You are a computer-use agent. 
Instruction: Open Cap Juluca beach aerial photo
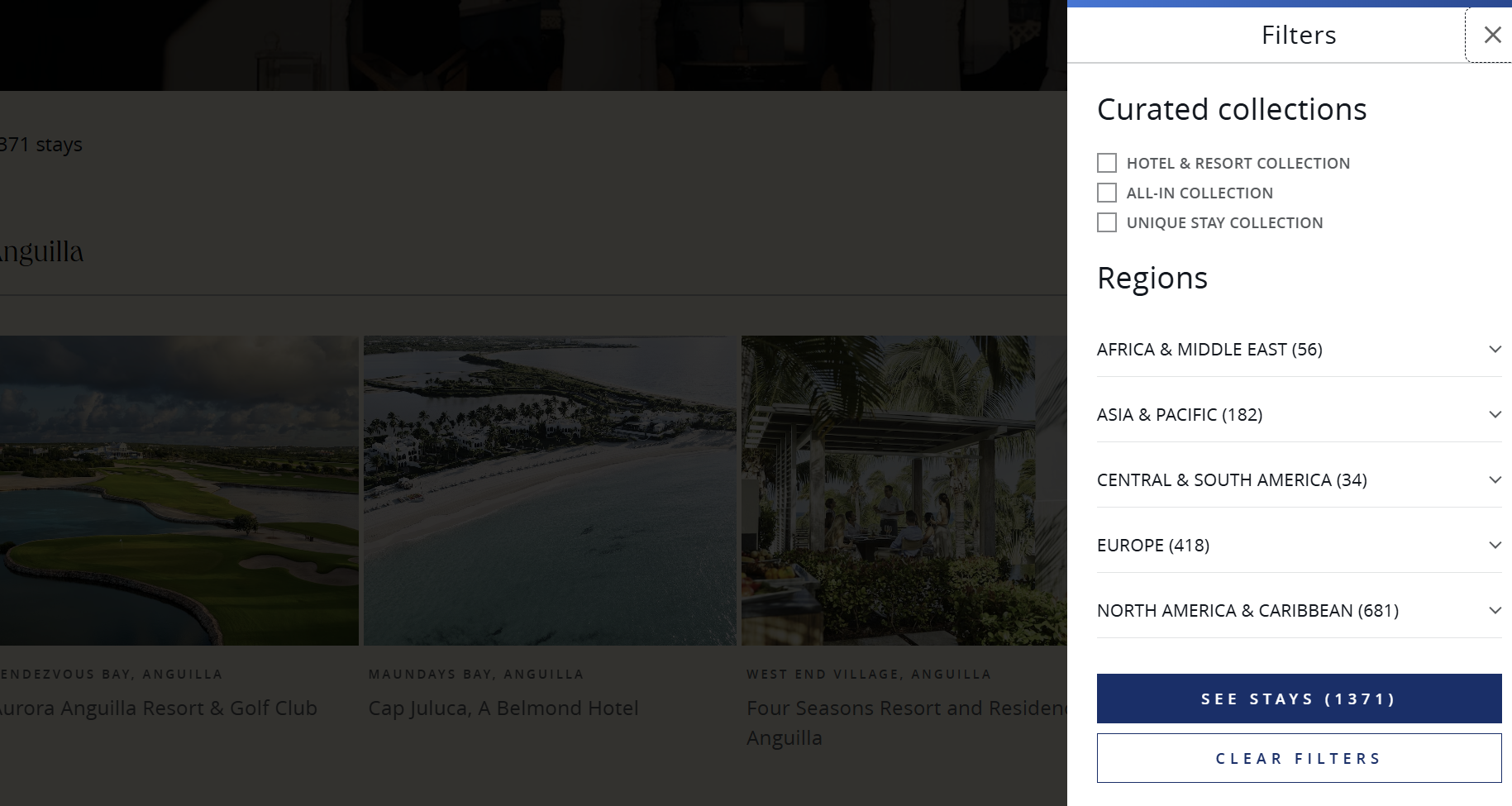[550, 490]
